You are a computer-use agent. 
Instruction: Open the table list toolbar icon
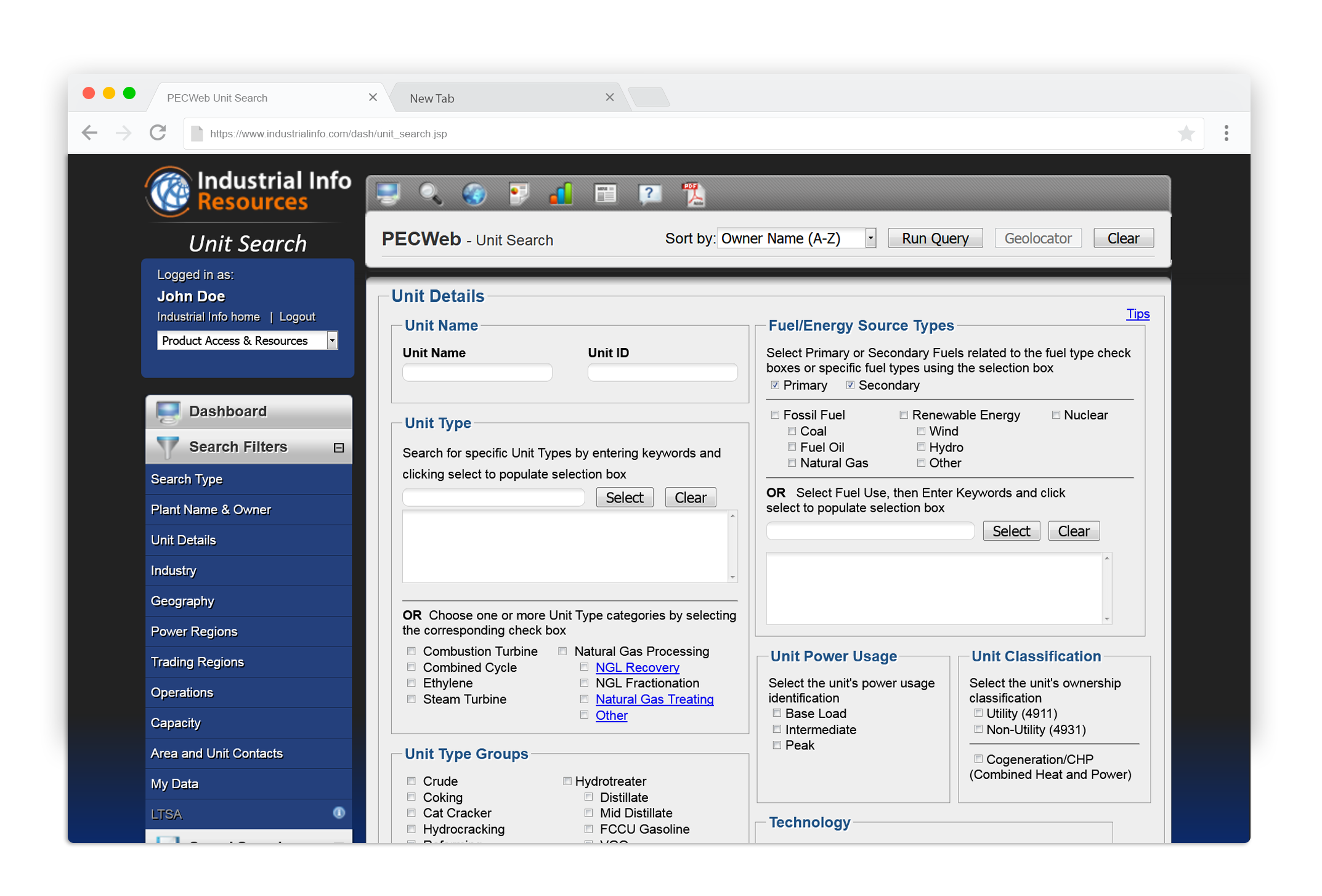605,194
